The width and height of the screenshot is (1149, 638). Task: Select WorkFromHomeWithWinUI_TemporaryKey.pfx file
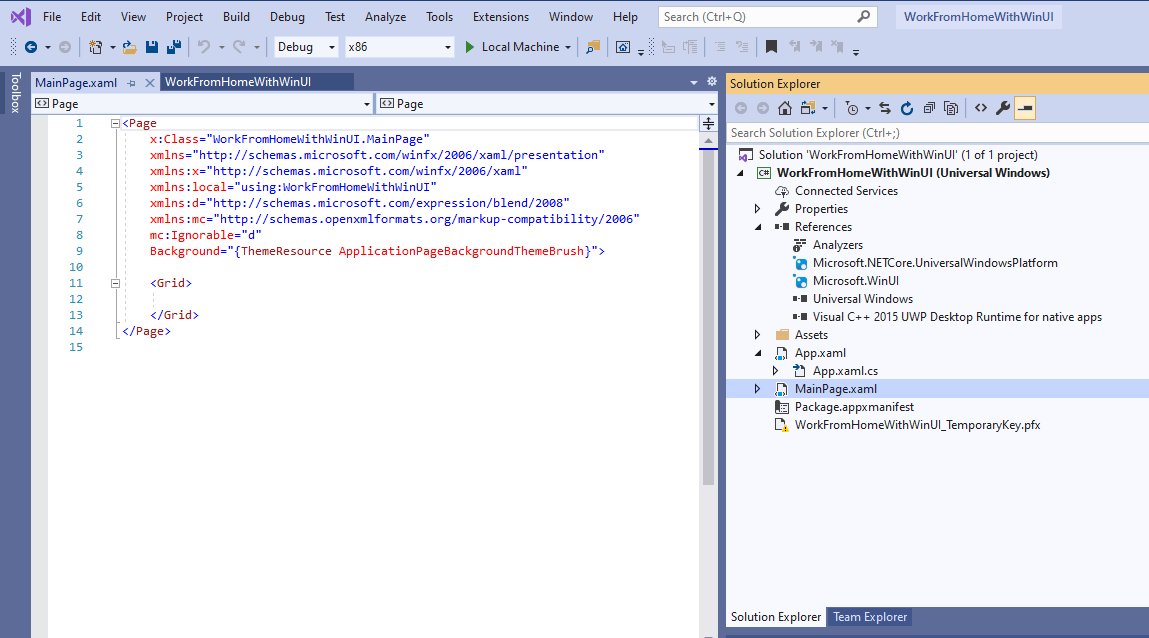pyautogui.click(x=917, y=425)
